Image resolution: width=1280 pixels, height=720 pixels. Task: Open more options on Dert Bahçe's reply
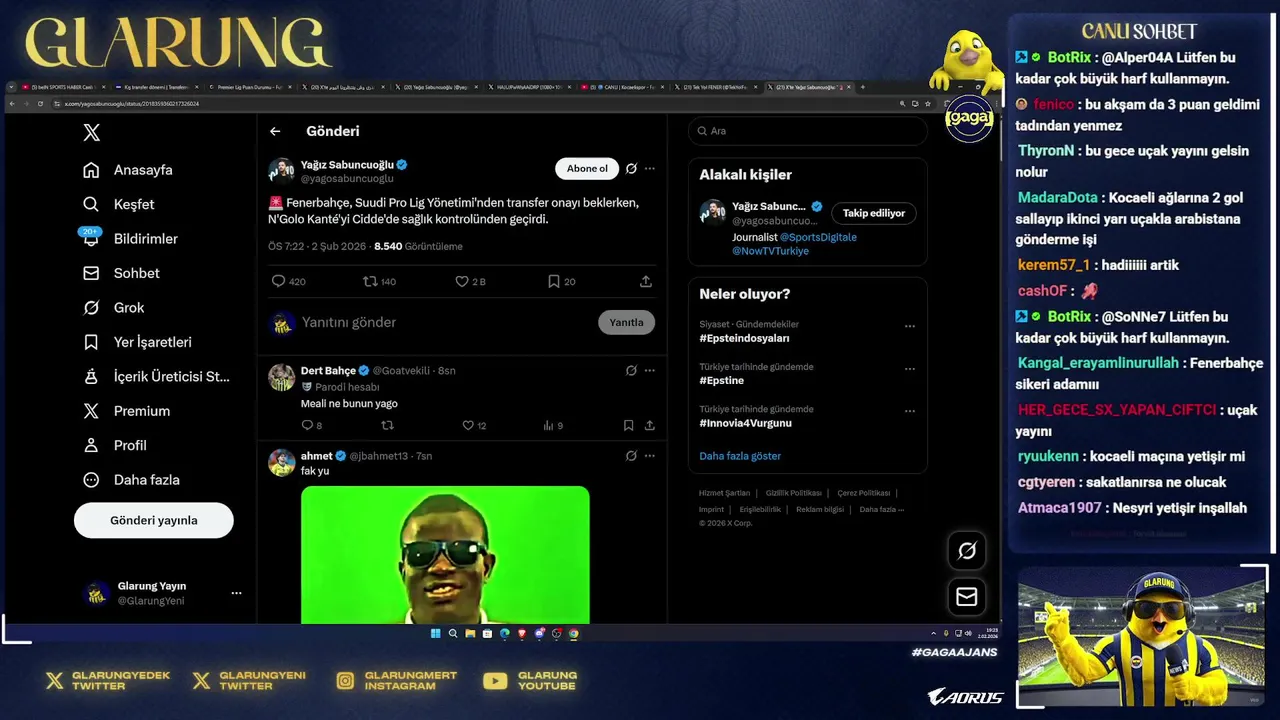(650, 370)
